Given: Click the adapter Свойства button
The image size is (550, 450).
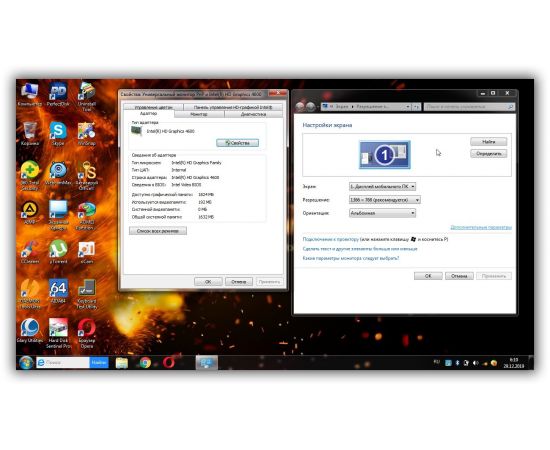Looking at the screenshot, I should 237,143.
